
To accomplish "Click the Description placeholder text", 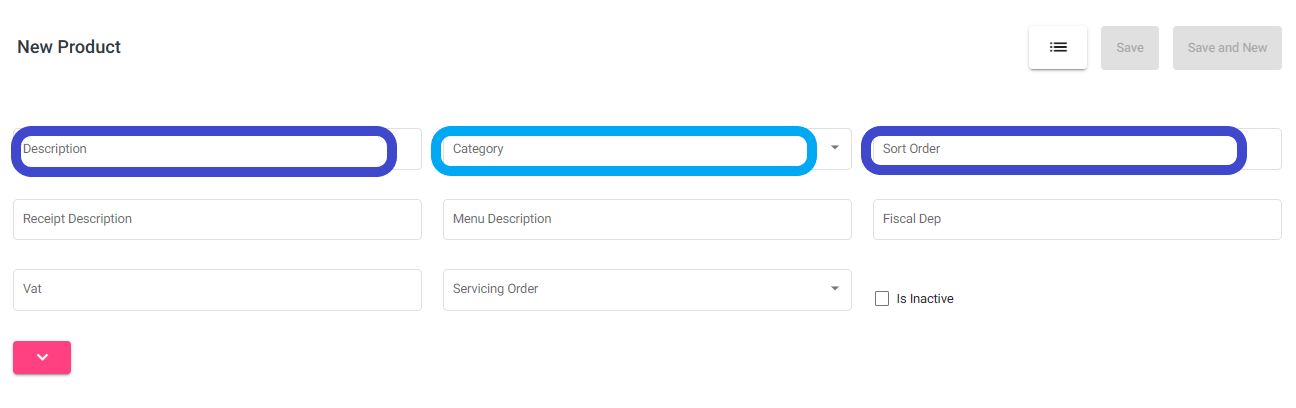I will pos(55,149).
